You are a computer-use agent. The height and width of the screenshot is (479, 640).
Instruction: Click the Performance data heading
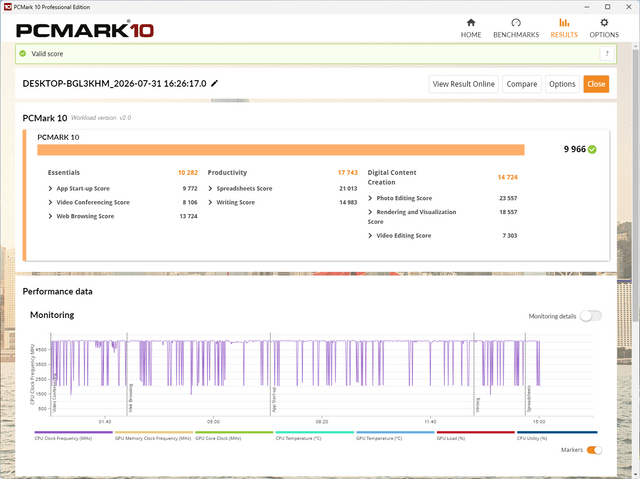[x=58, y=291]
